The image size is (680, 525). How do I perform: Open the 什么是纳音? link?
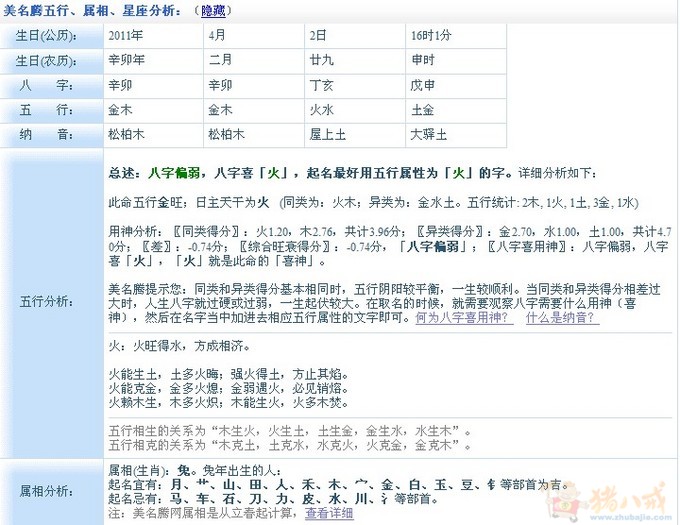562,318
